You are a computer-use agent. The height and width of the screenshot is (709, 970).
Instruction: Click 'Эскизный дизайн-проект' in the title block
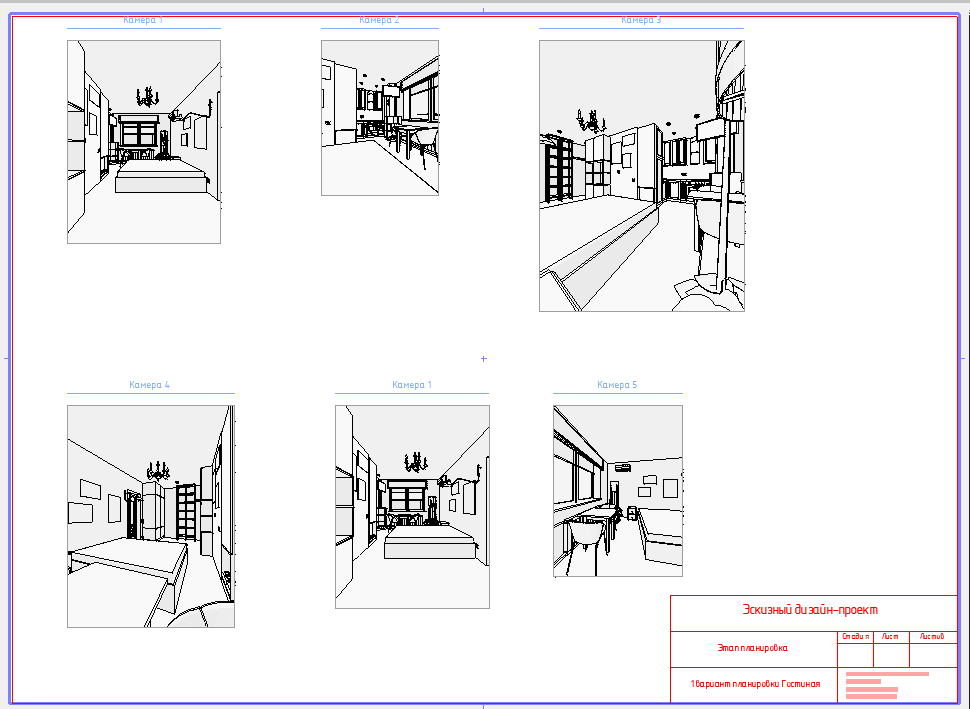coord(810,610)
